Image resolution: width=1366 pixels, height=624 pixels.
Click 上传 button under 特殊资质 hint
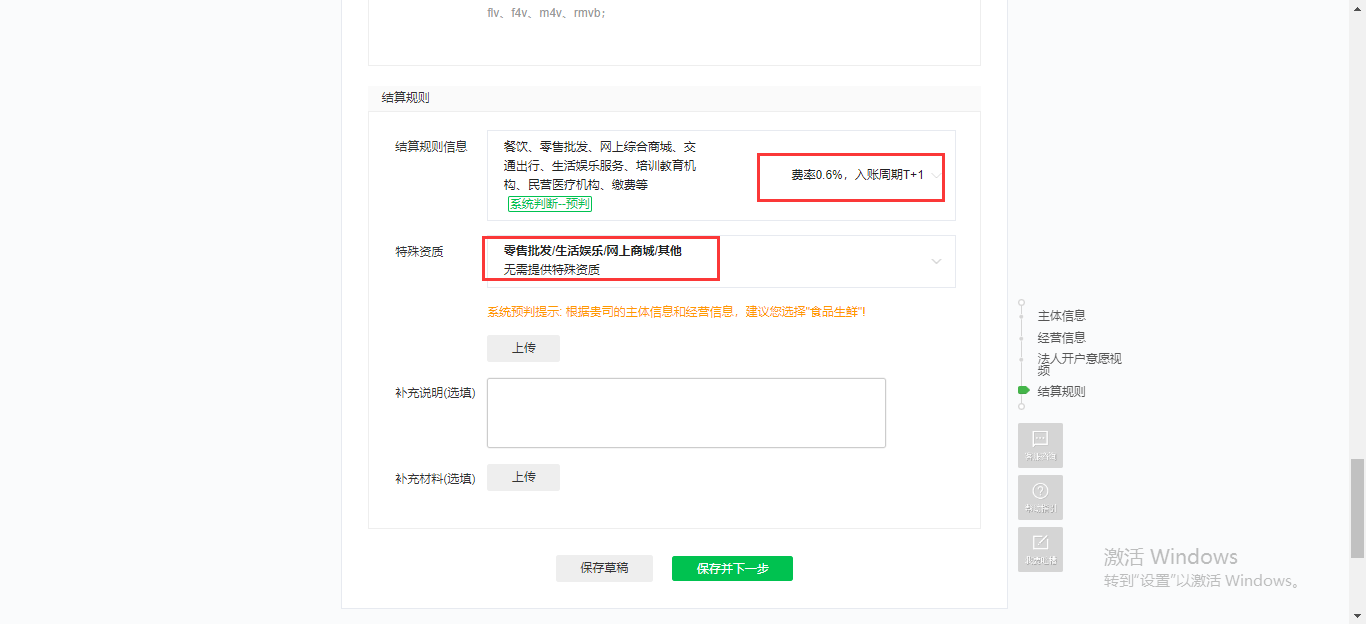point(523,348)
